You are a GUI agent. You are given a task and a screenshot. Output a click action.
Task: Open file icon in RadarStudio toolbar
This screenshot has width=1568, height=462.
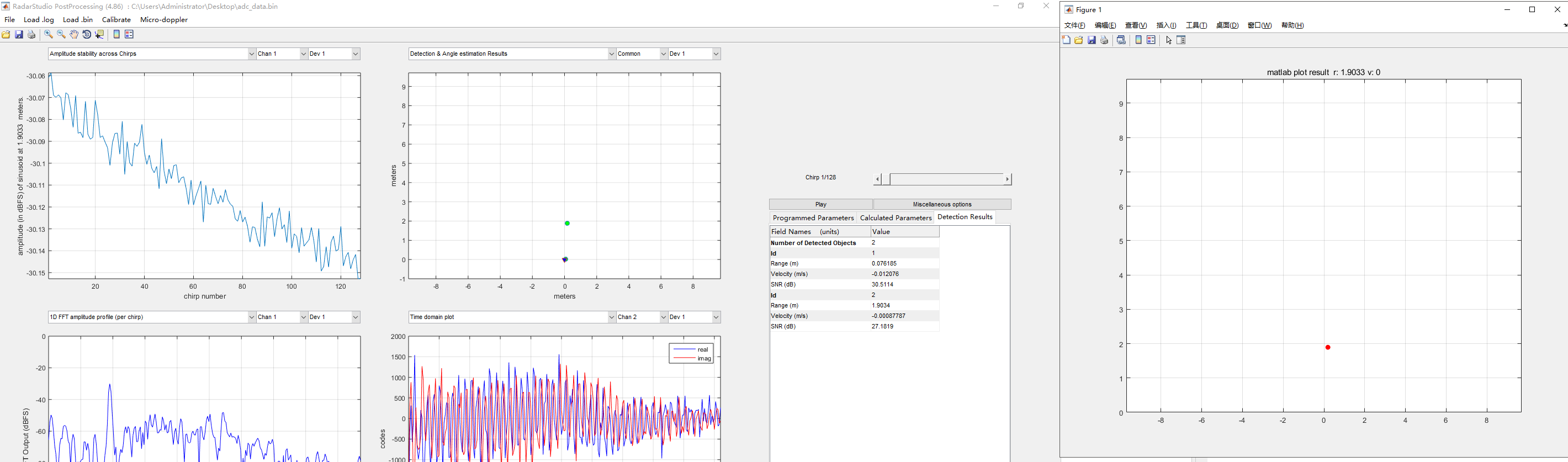pyautogui.click(x=6, y=35)
